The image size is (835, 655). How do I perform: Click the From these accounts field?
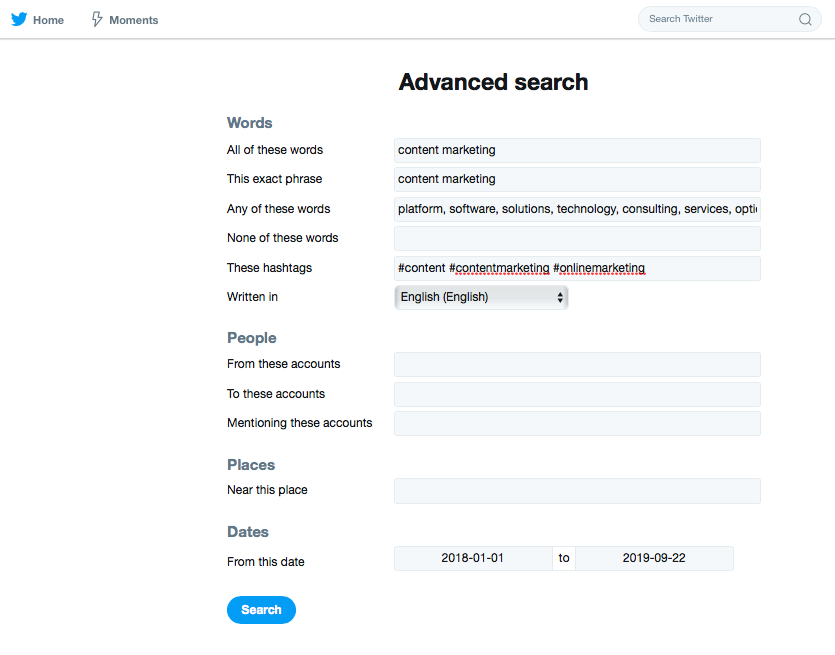point(577,364)
